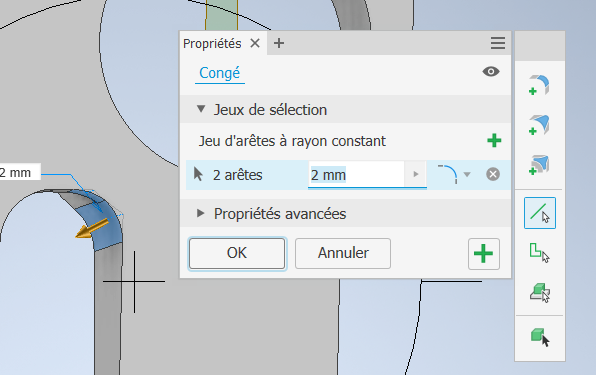This screenshot has width=596, height=375.
Task: Open the Propriétés panel hamburger menu
Action: click(498, 43)
